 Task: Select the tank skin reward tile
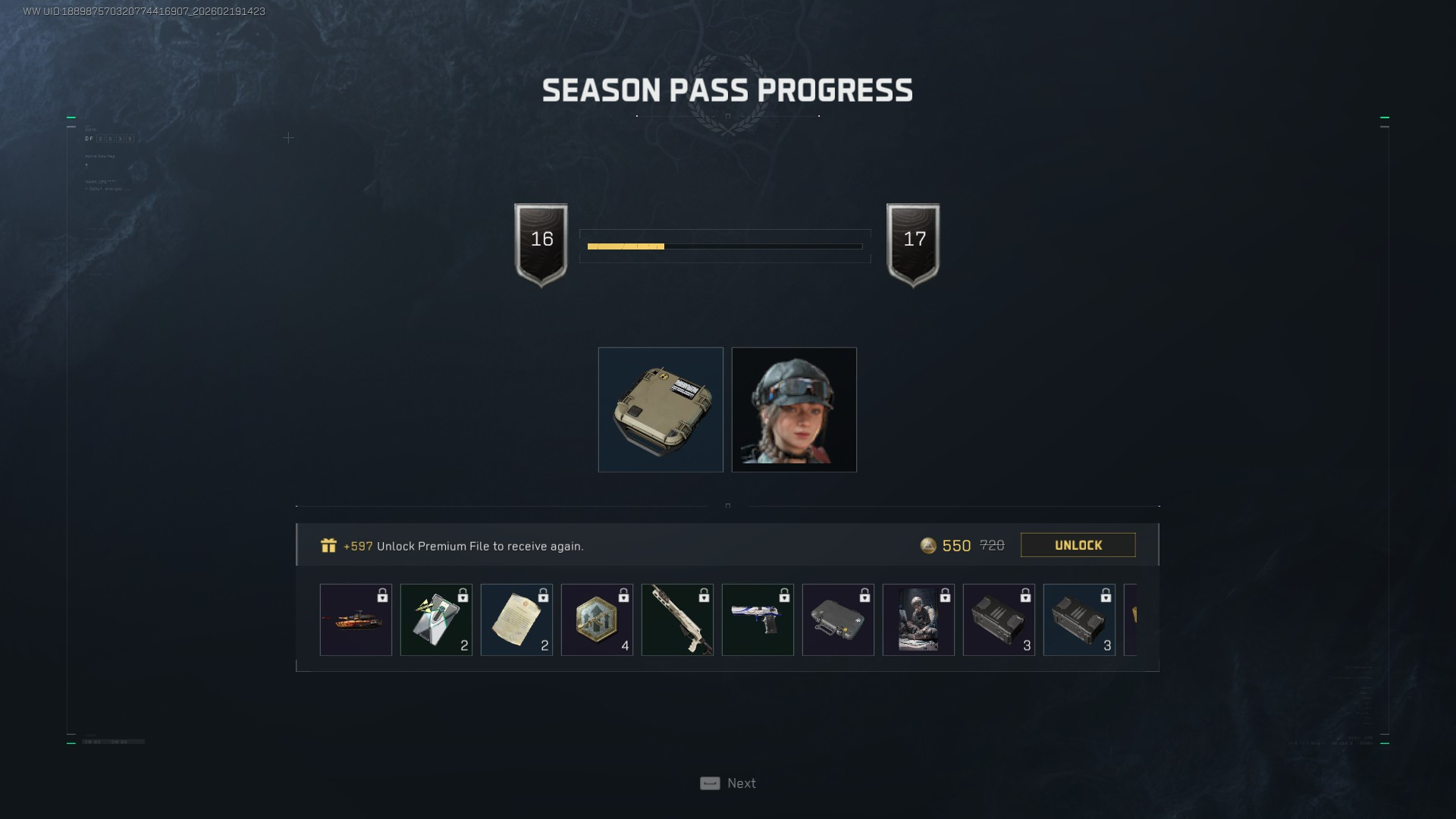tap(356, 620)
